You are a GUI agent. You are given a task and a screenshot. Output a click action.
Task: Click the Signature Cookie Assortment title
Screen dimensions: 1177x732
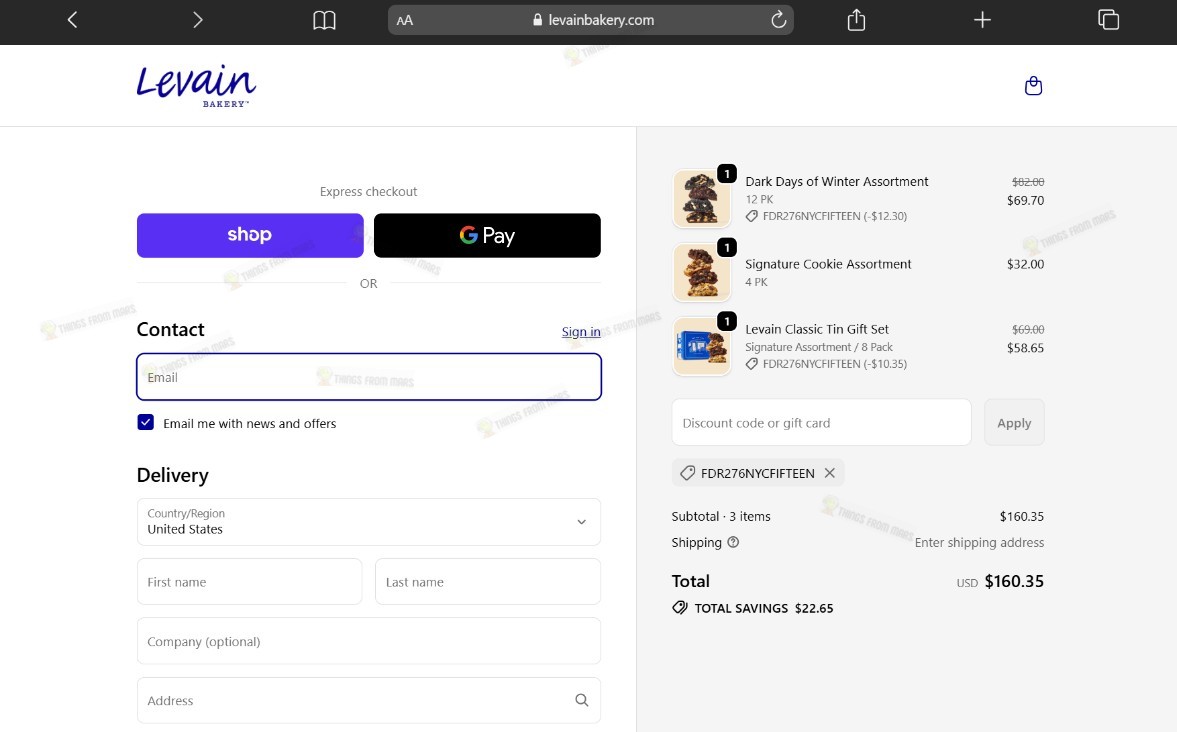(x=828, y=264)
